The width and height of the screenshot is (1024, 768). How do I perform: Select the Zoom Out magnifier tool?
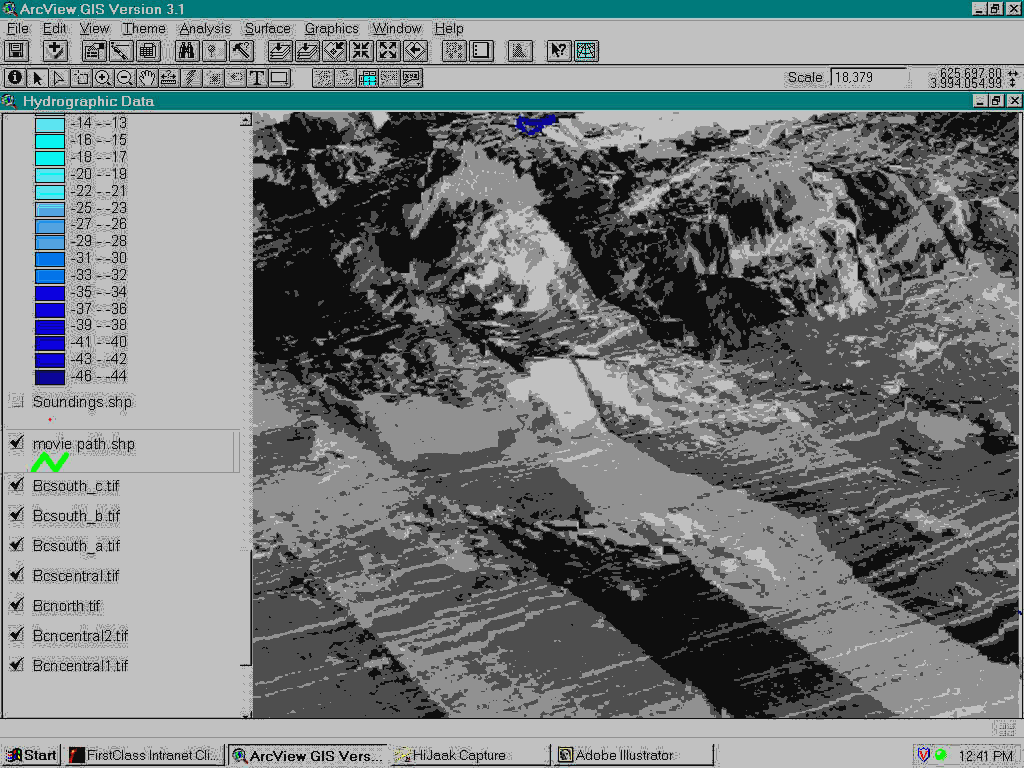click(x=125, y=78)
